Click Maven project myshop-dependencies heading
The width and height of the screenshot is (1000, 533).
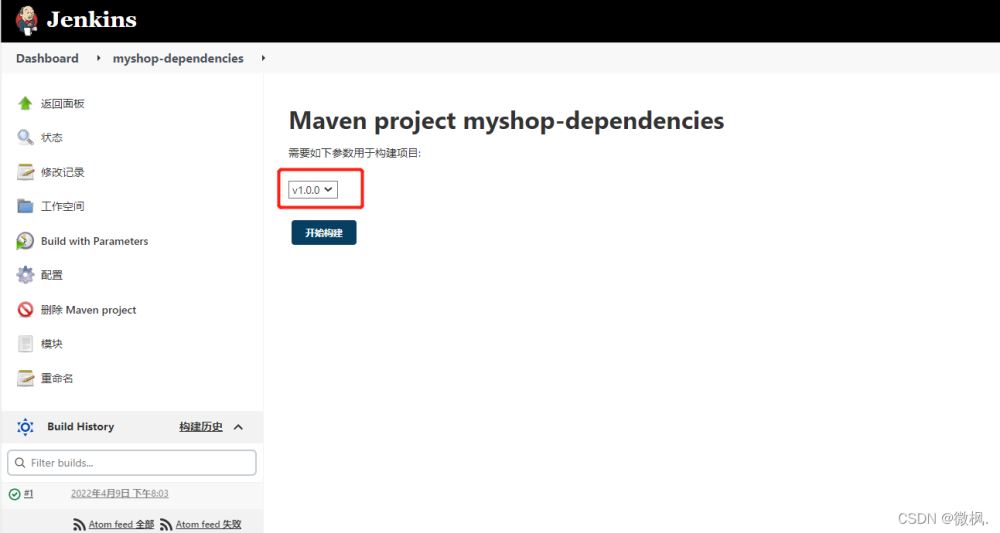click(506, 120)
